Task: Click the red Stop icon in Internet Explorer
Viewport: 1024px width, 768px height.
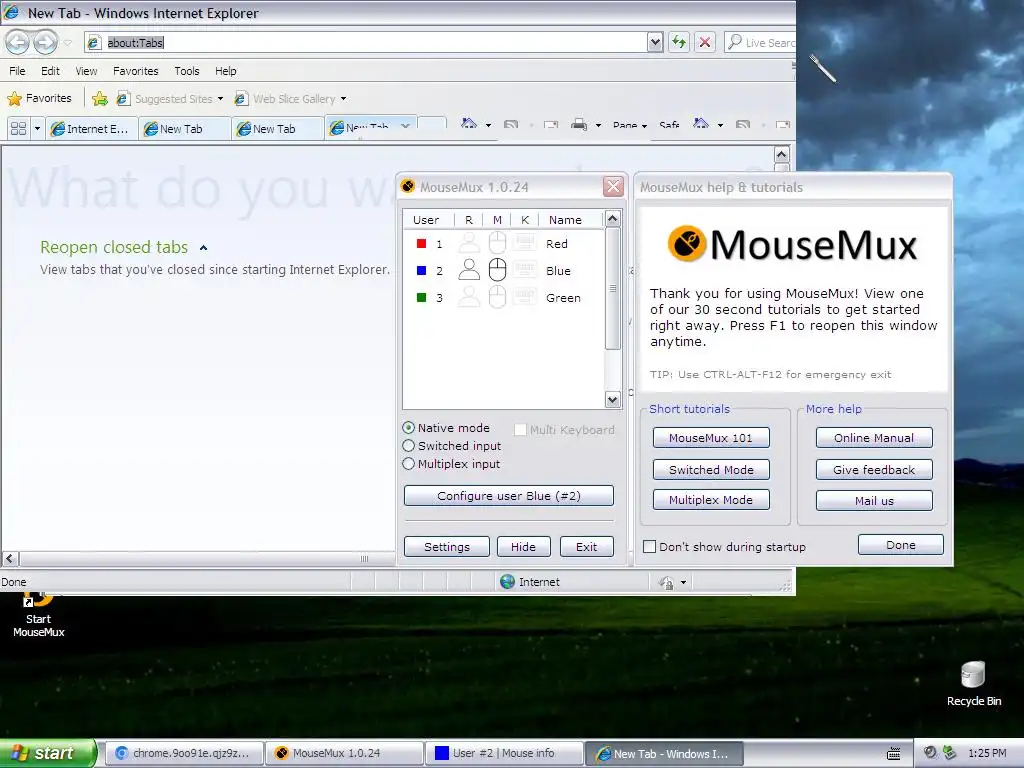Action: point(705,42)
